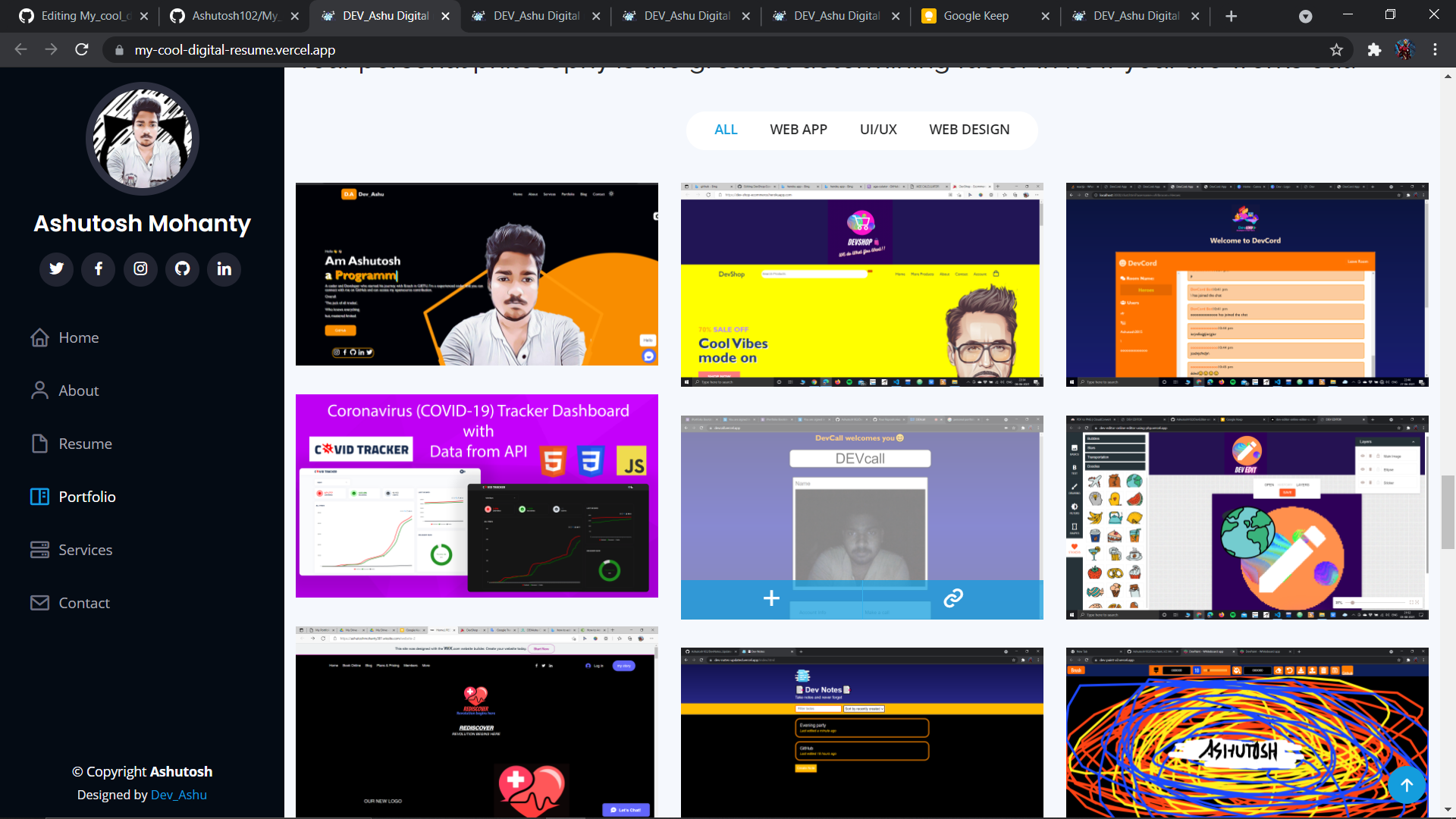Activate the WEB DESIGN filter option

point(969,130)
